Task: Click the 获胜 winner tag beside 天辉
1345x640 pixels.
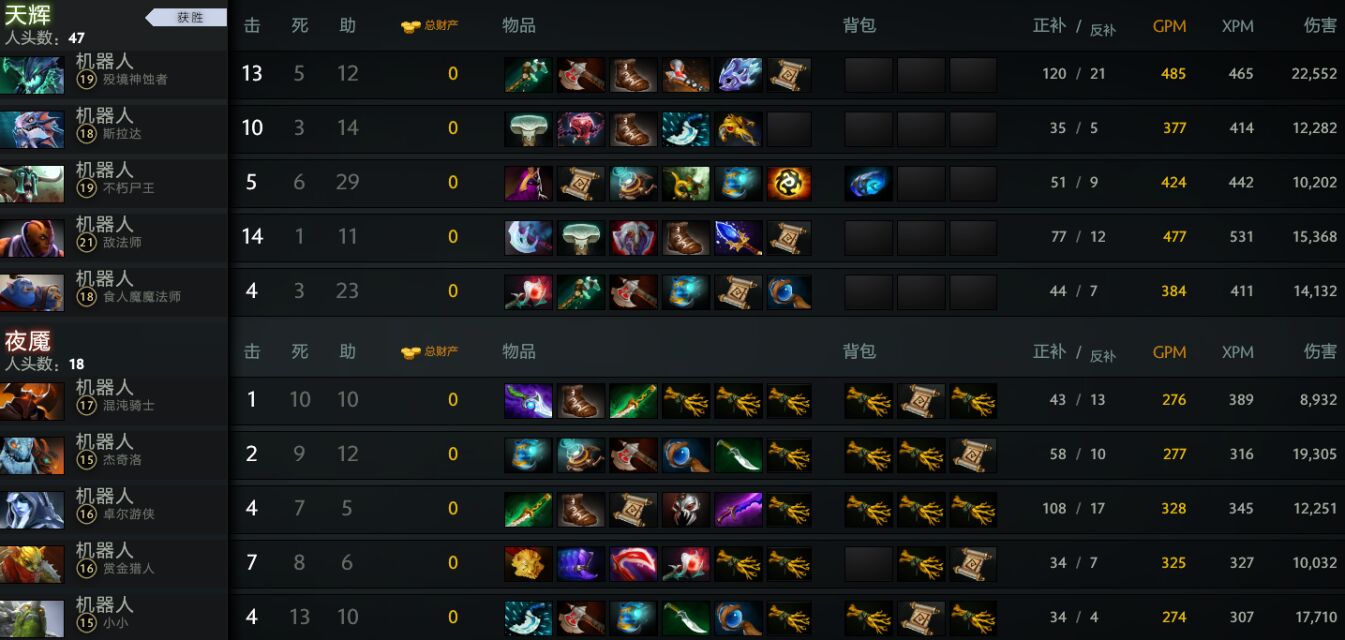Action: click(188, 17)
